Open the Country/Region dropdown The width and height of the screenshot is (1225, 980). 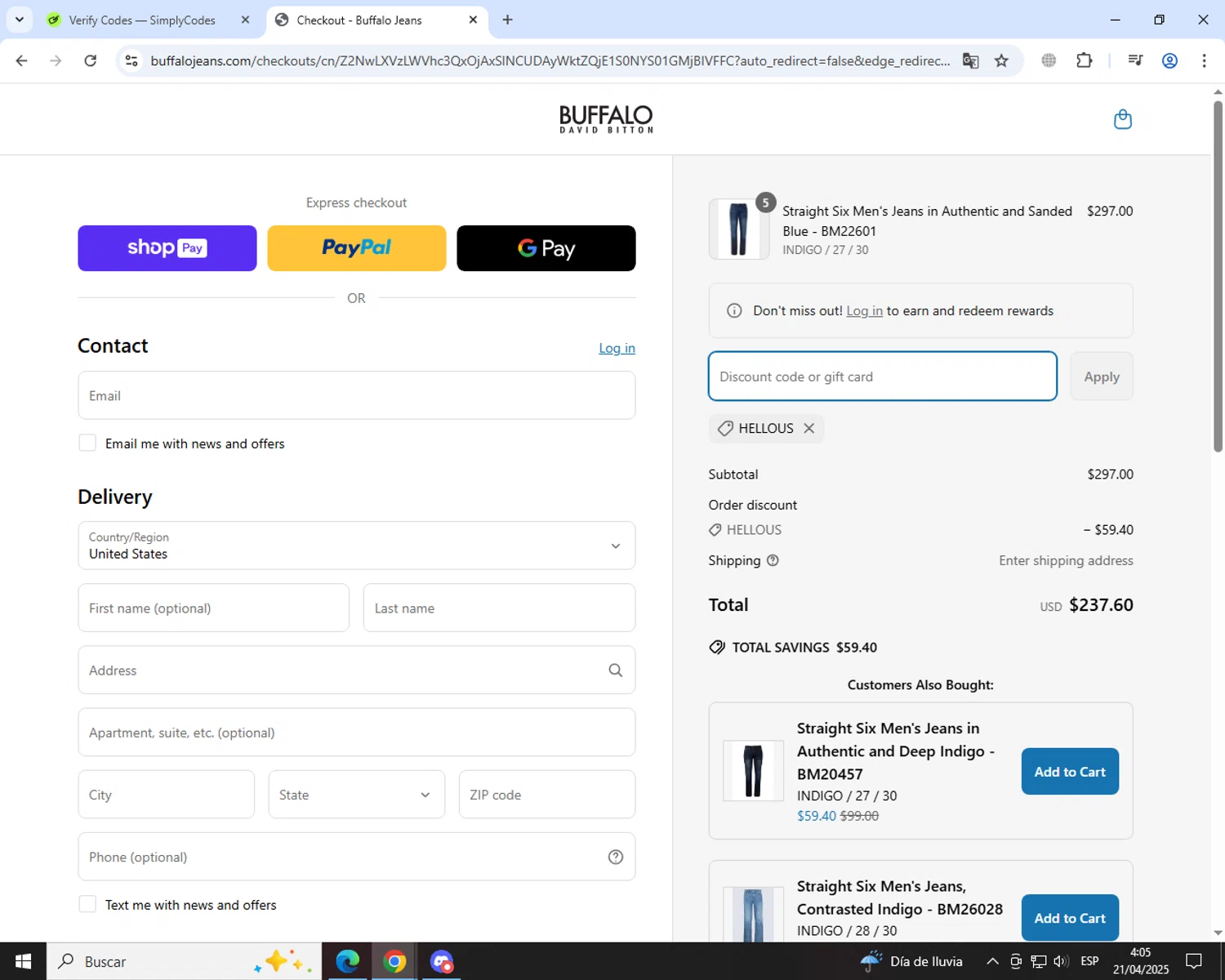click(356, 546)
